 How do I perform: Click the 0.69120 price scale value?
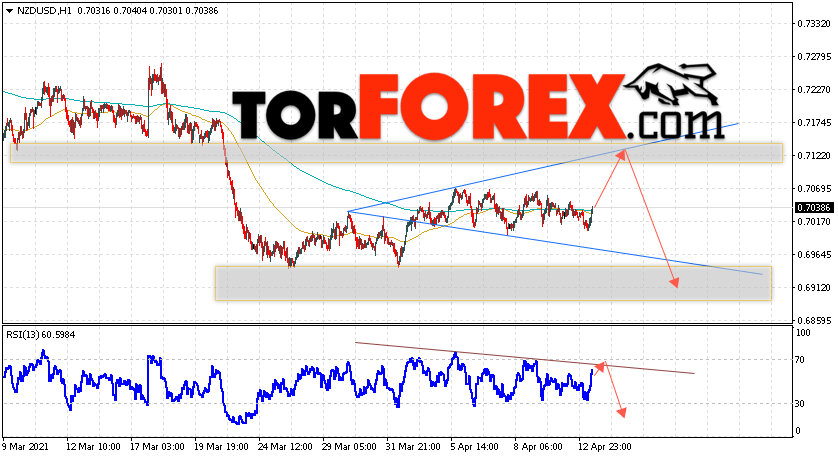point(814,288)
